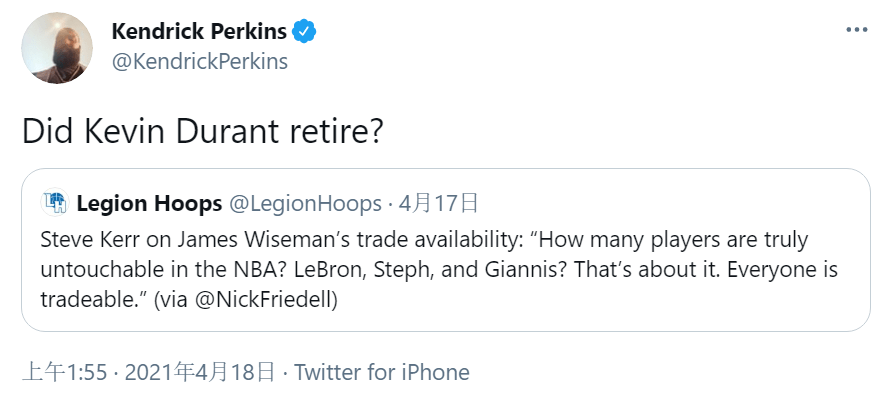The height and width of the screenshot is (396, 886).
Task: Click the Legion Hoops avatar icon
Action: point(55,203)
